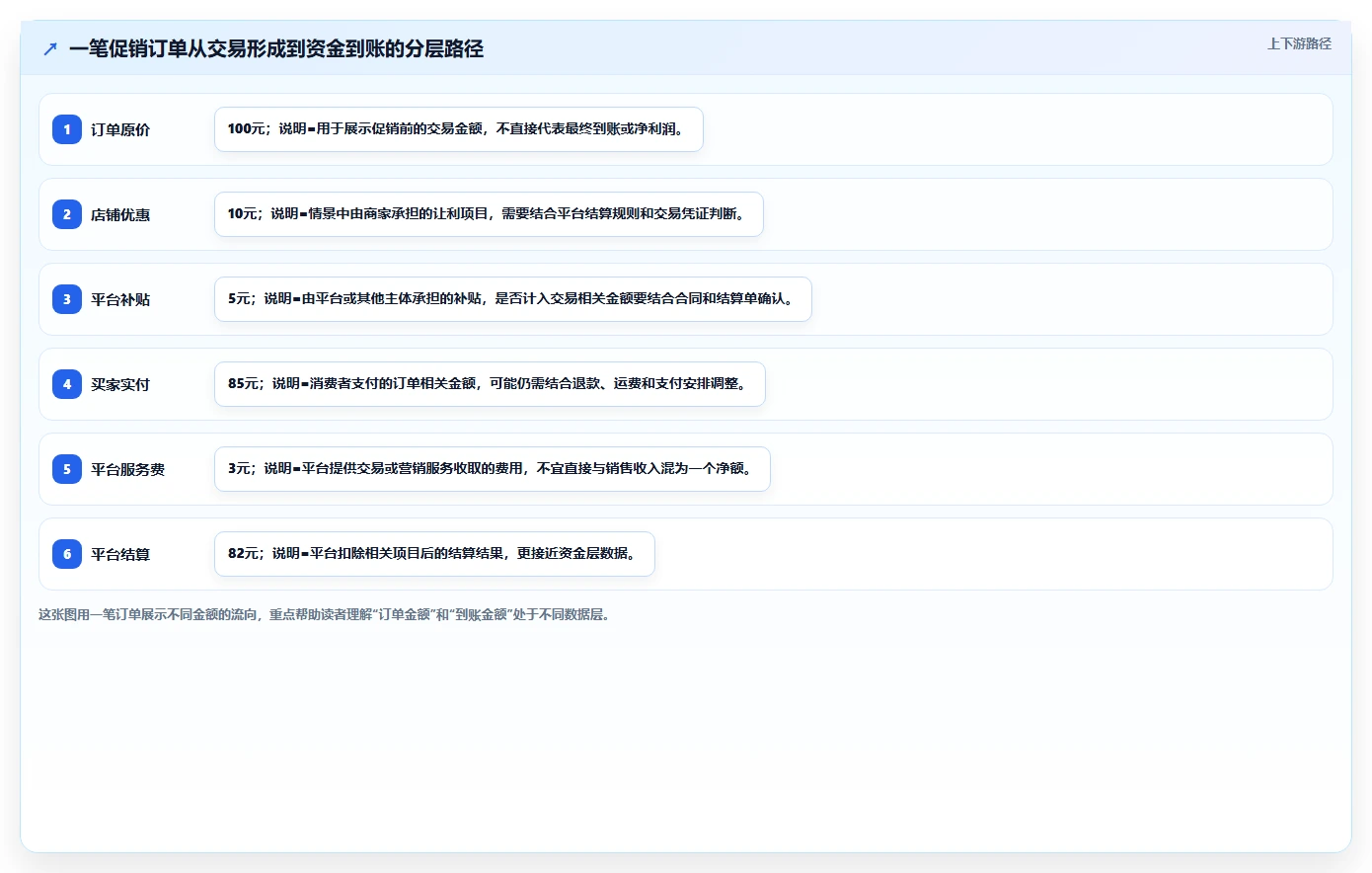Click the '上下游路径' label in header
The image size is (1372, 873).
coord(1299,43)
